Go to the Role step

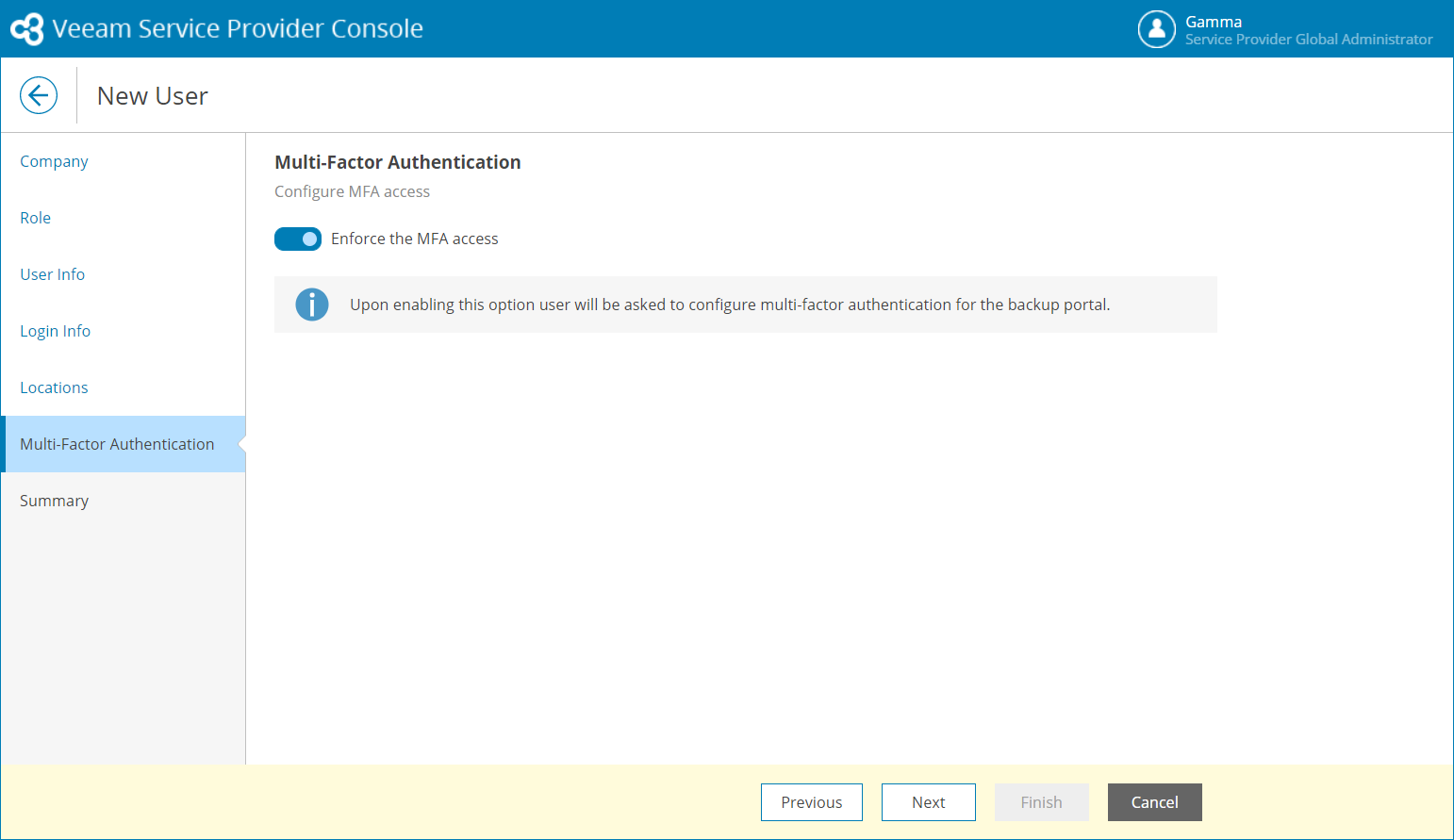click(x=36, y=218)
